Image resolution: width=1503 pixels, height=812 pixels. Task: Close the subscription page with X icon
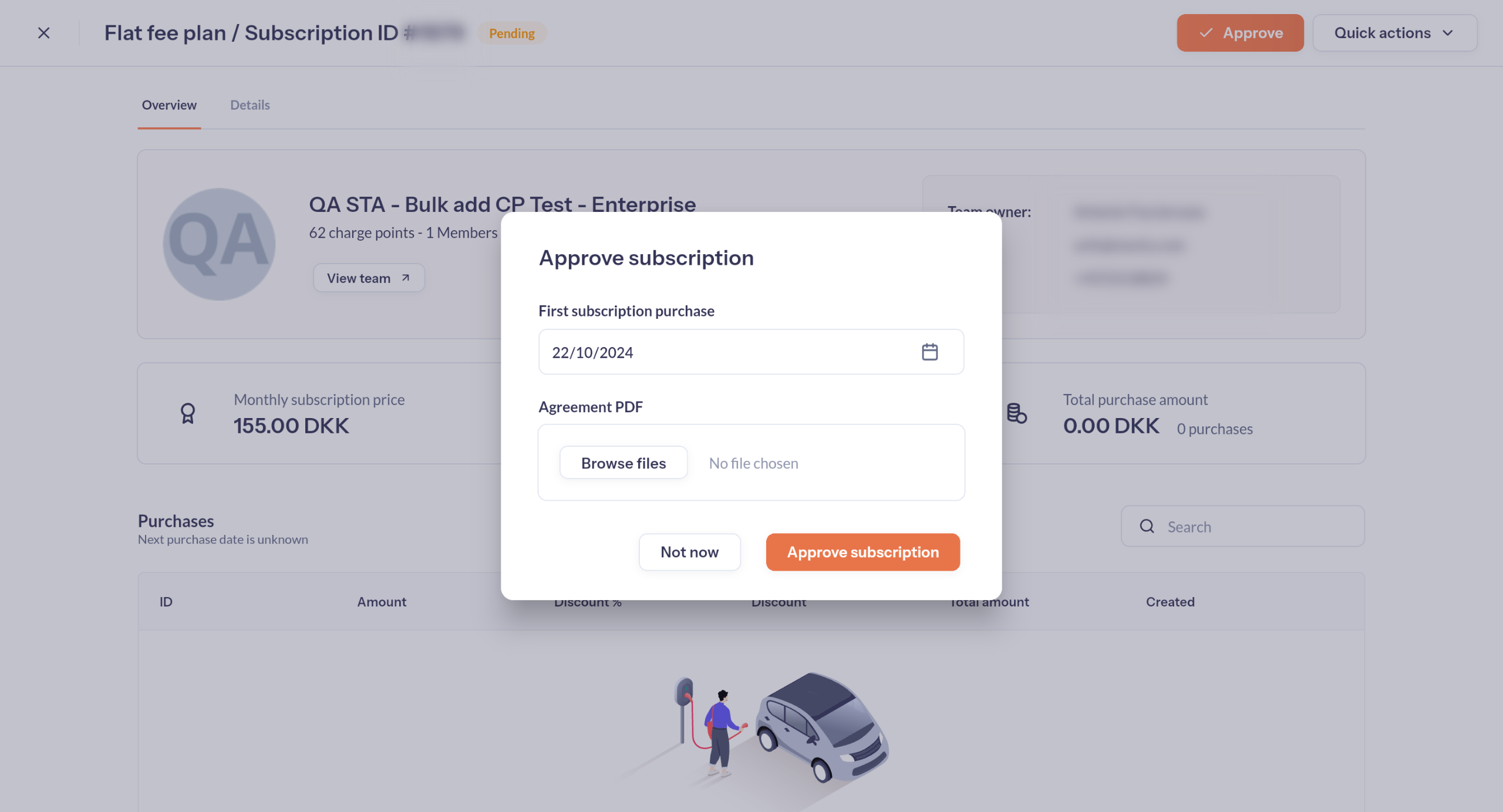[44, 33]
